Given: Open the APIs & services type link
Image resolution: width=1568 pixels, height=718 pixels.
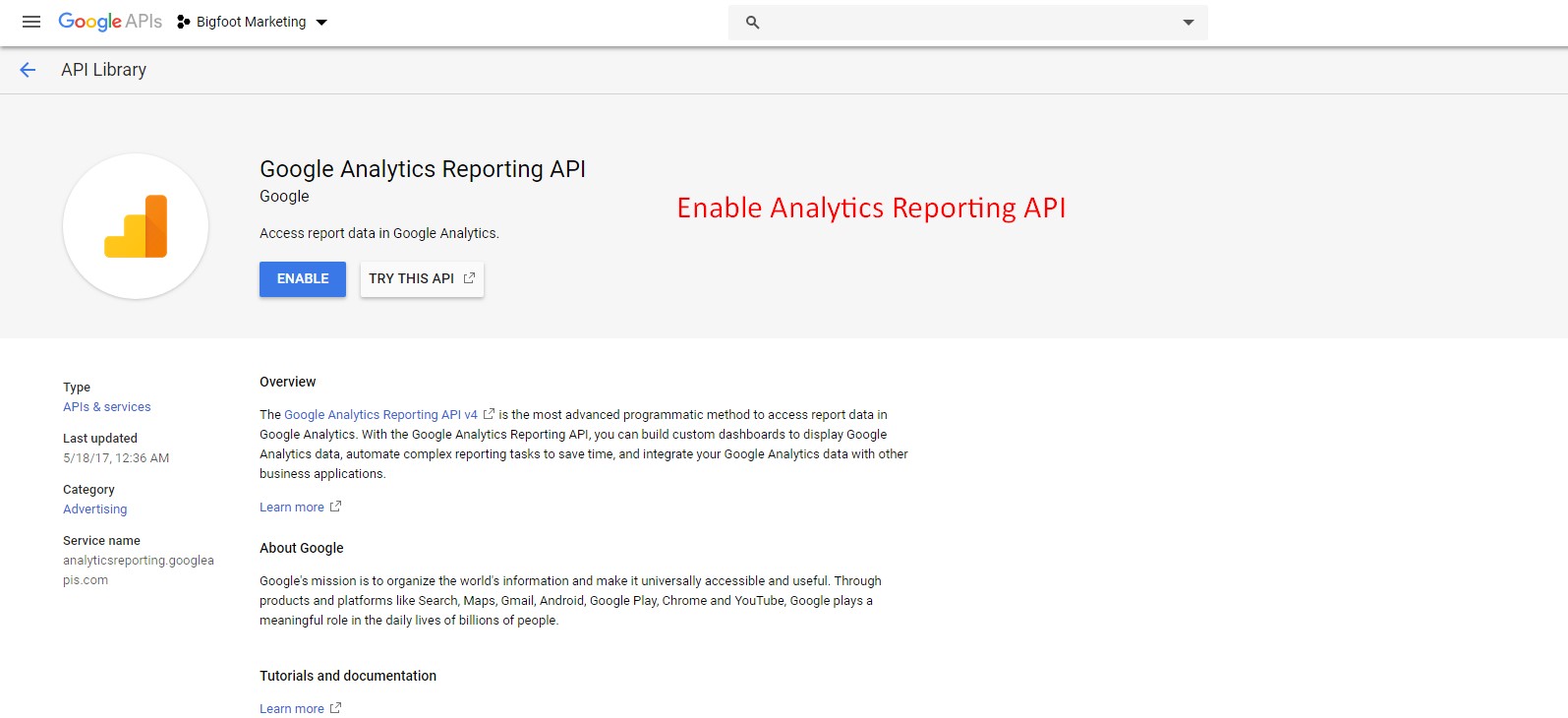Looking at the screenshot, I should tap(107, 407).
